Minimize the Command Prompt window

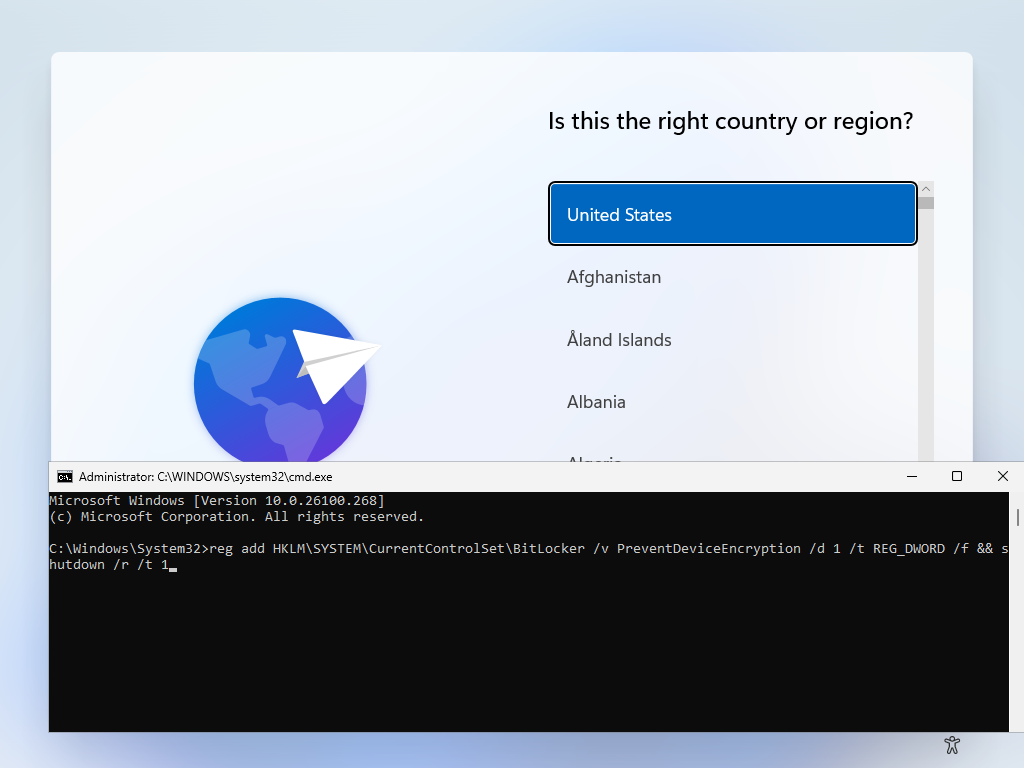(912, 477)
